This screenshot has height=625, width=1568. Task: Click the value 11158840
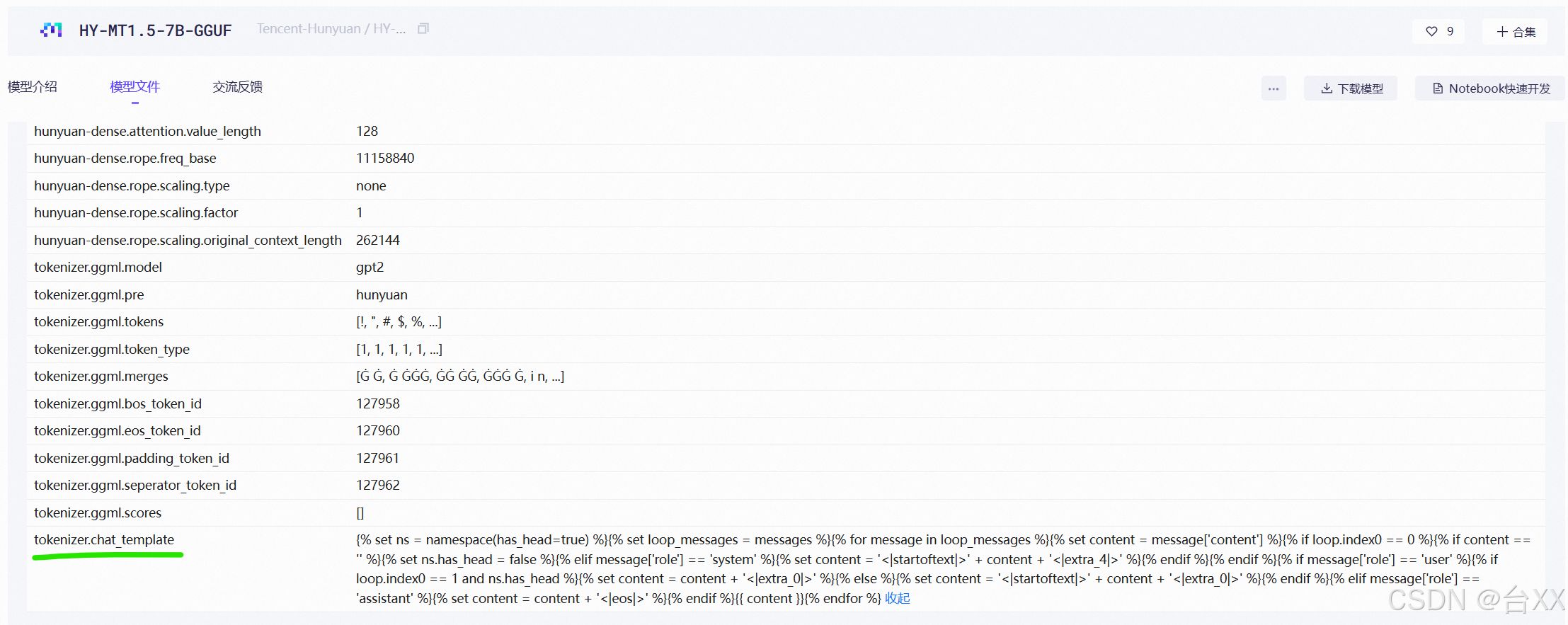(385, 158)
